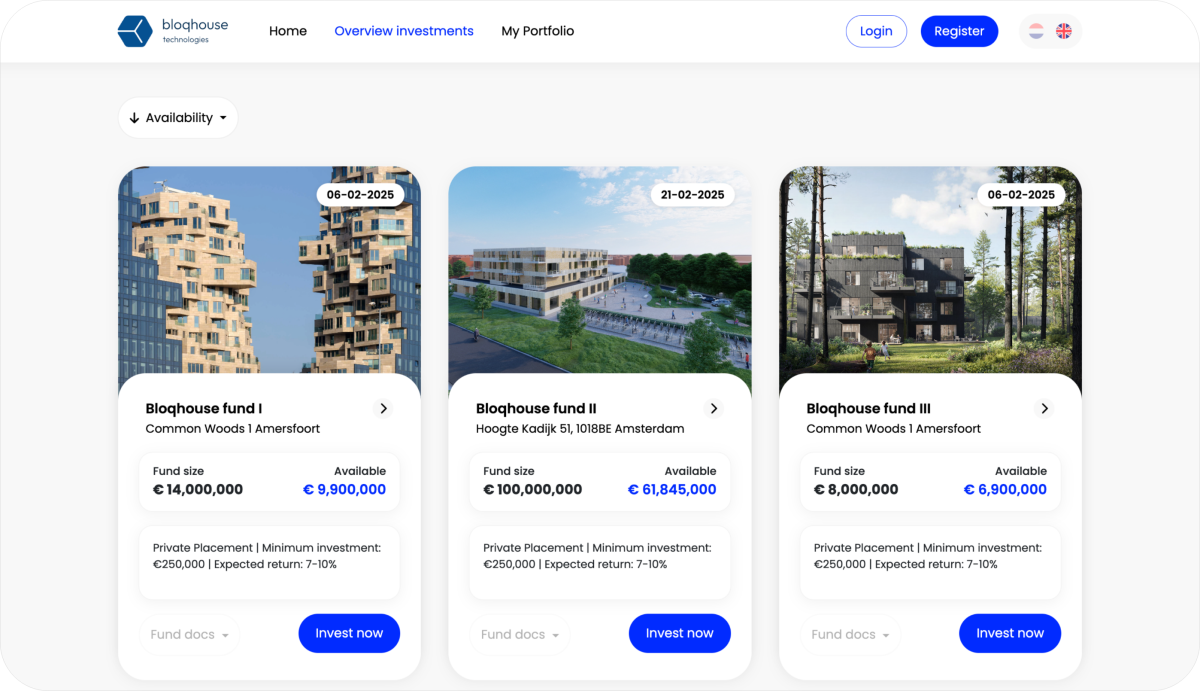Expand Fund docs for Bloqhouse fund II
This screenshot has width=1200, height=691.
(520, 634)
